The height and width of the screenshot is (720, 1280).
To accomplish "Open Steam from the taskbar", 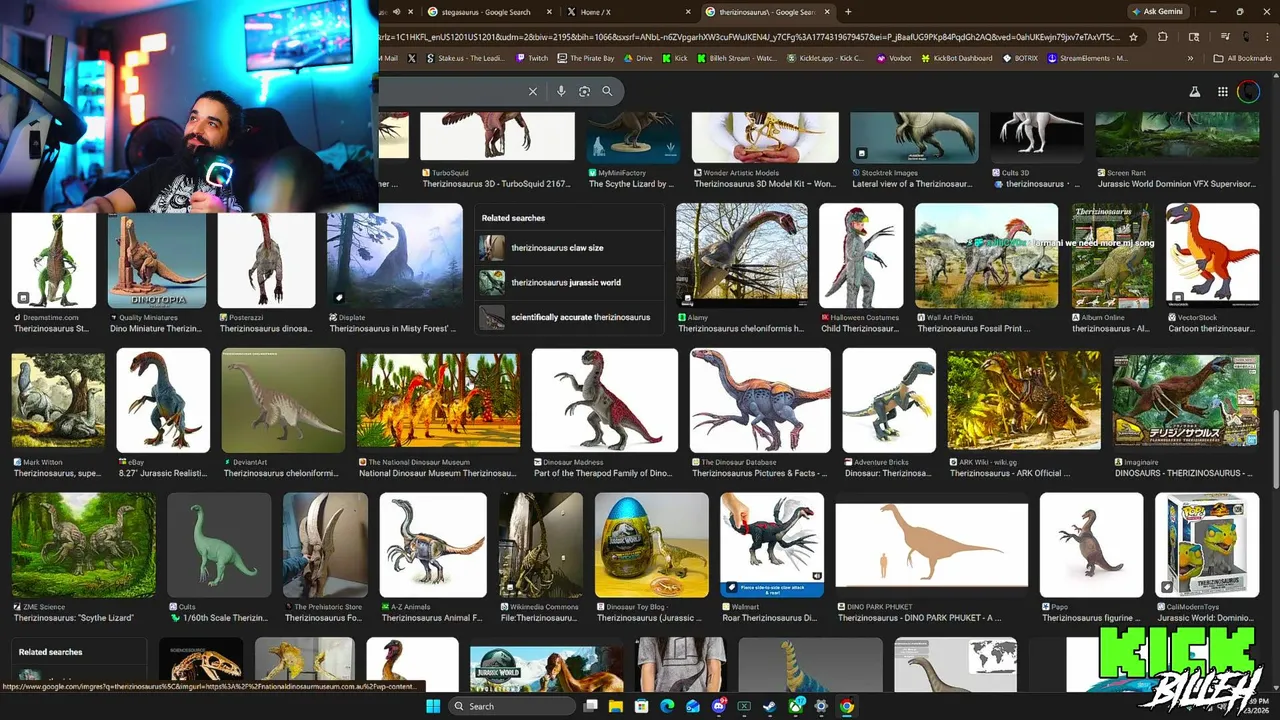I will point(770,706).
